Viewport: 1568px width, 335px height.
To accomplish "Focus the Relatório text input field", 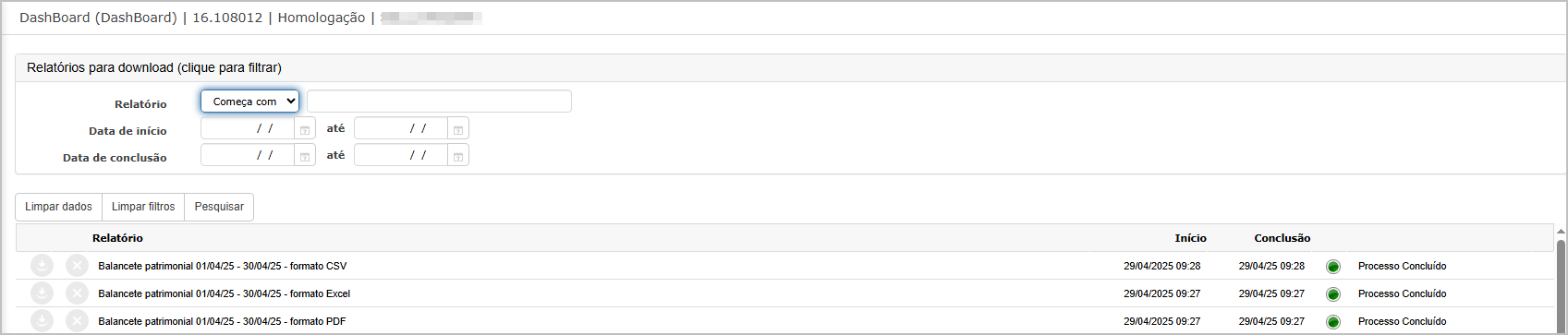I will pyautogui.click(x=439, y=102).
